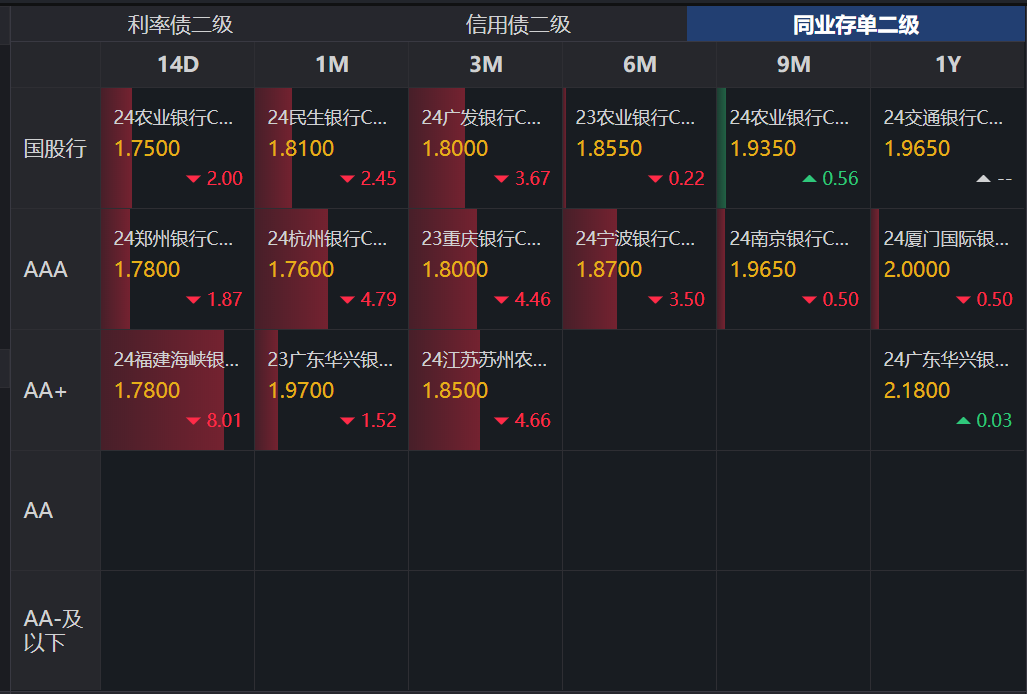
Task: Open 24农业银行 cell at 1.7500
Action: (177, 148)
